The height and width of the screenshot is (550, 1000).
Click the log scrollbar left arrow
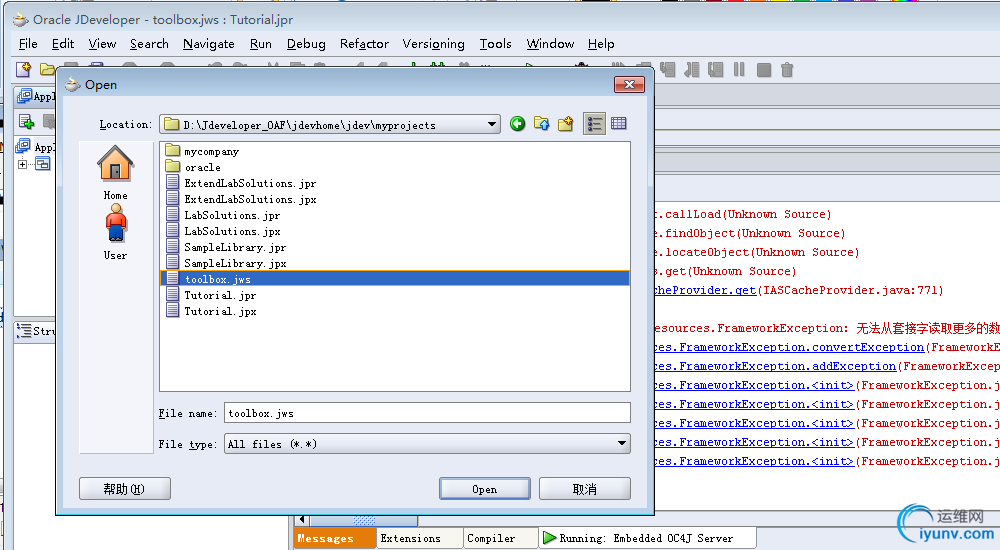pyautogui.click(x=302, y=520)
